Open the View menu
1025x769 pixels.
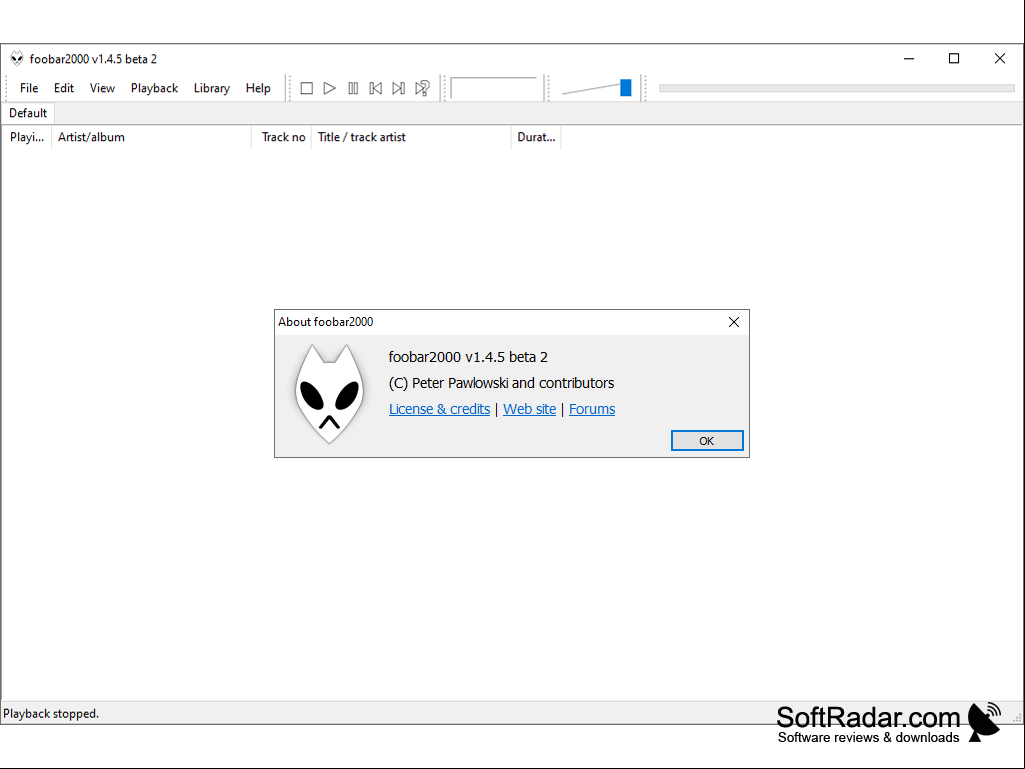point(102,88)
